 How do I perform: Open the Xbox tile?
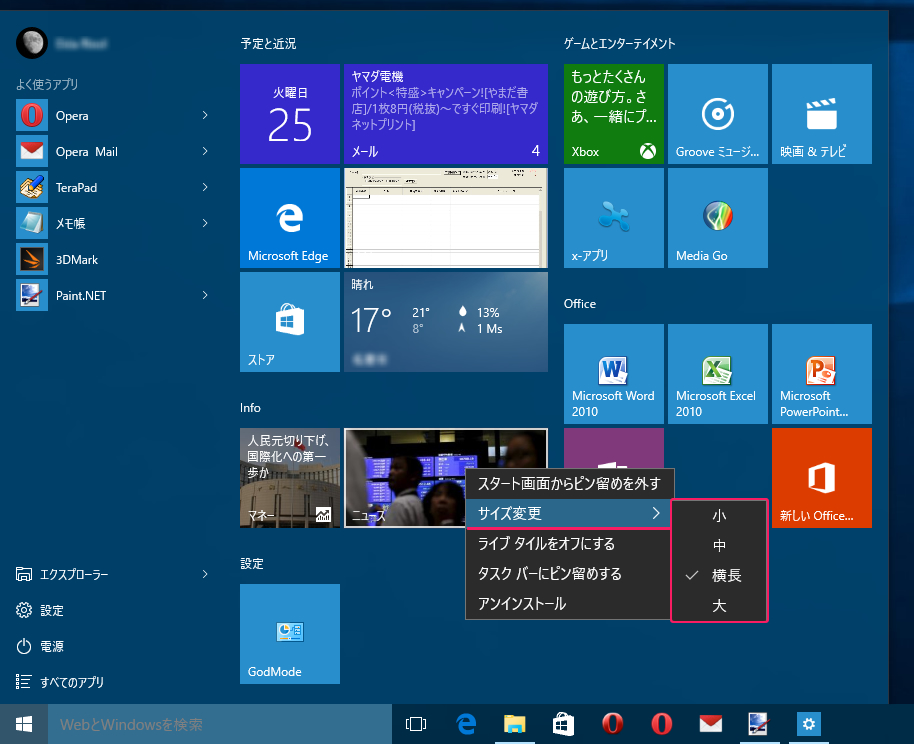coord(614,114)
